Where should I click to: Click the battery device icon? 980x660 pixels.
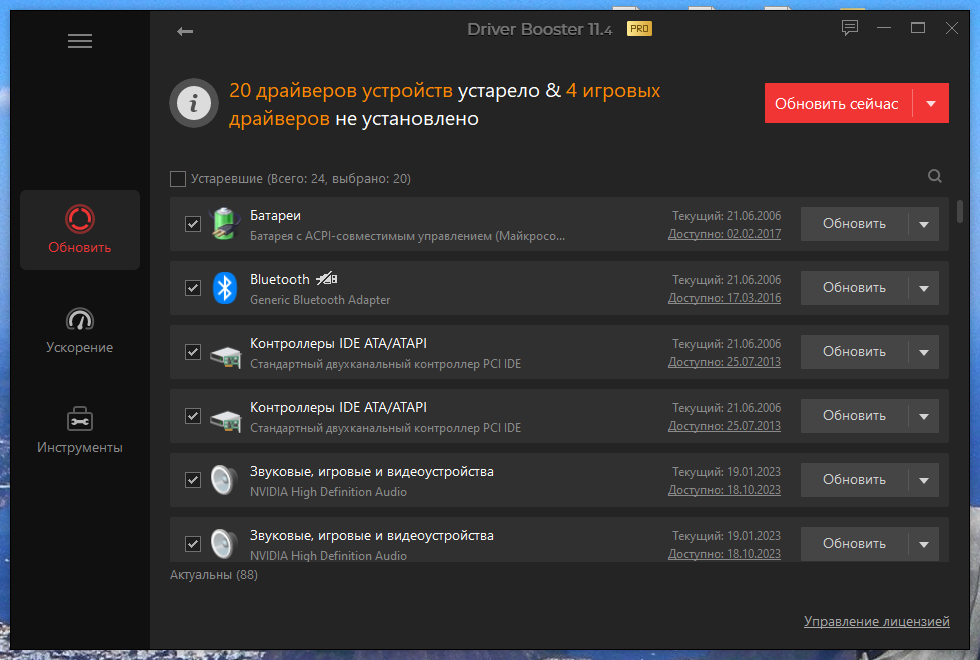click(224, 224)
